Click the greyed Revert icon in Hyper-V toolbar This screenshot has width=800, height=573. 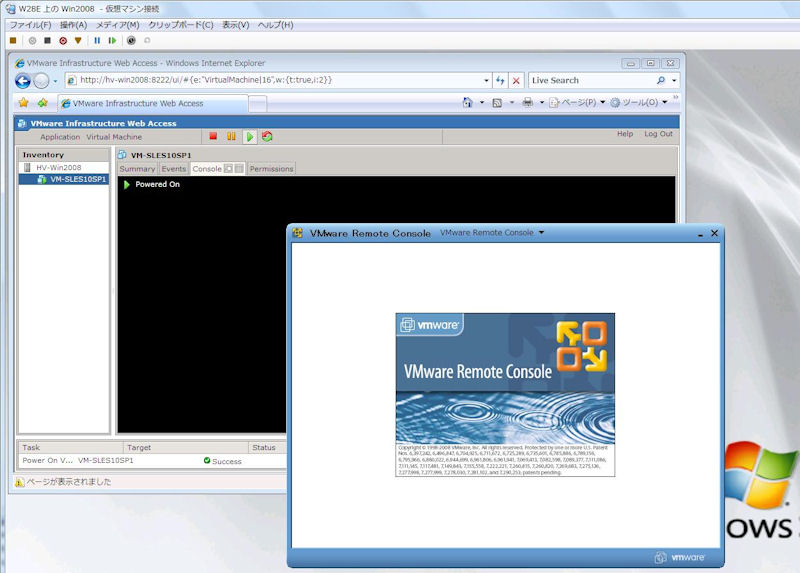click(147, 40)
